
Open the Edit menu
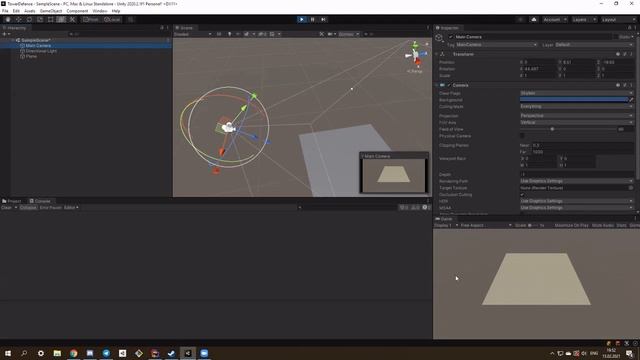(x=16, y=11)
